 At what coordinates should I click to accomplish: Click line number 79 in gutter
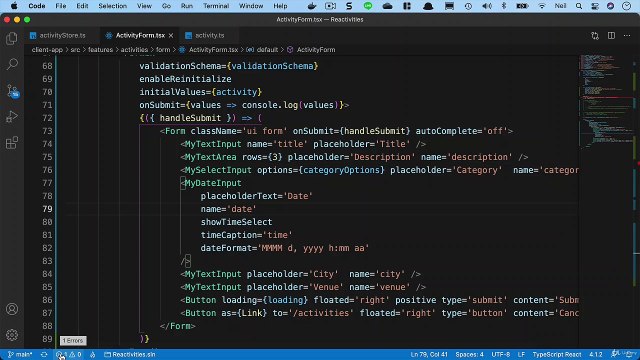(47, 209)
